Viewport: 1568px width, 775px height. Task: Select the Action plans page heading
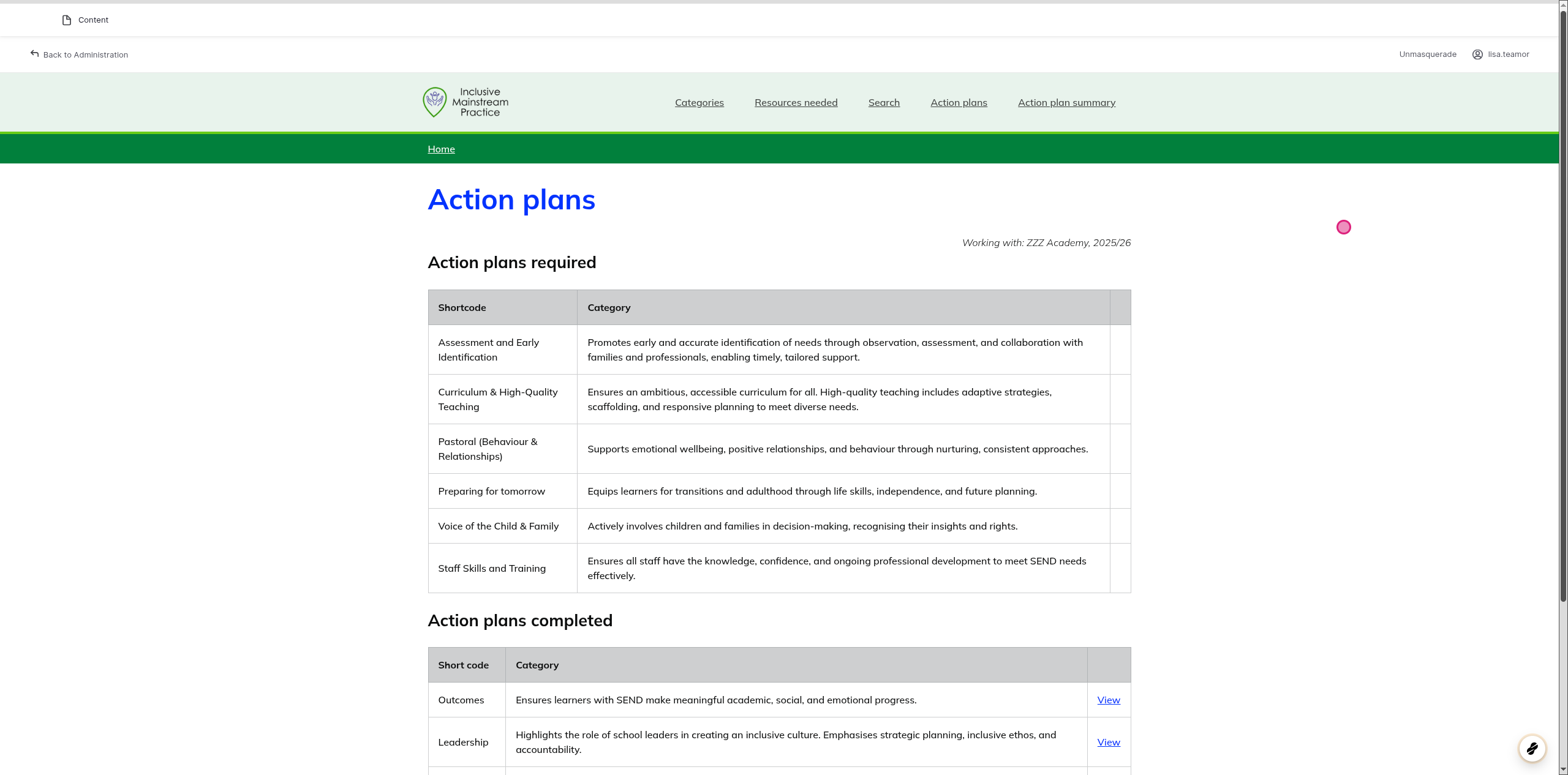(511, 200)
